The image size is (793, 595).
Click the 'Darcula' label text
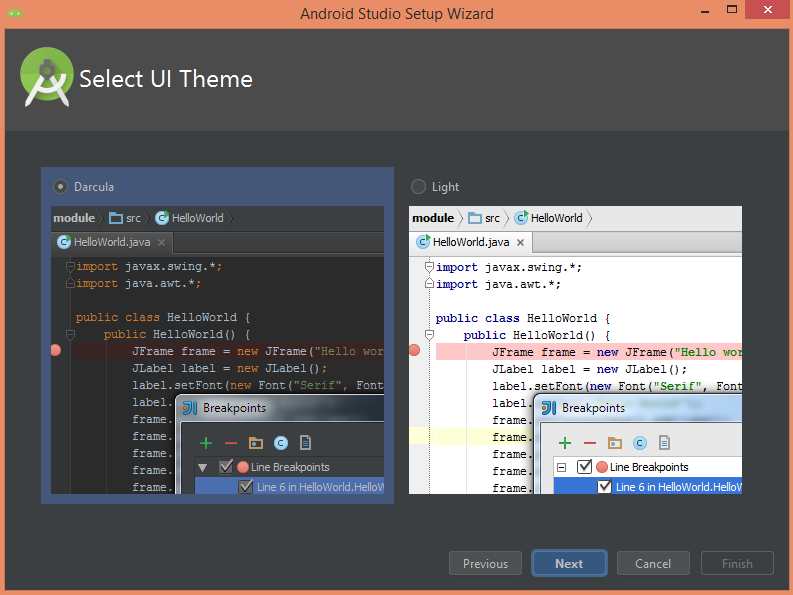[94, 187]
